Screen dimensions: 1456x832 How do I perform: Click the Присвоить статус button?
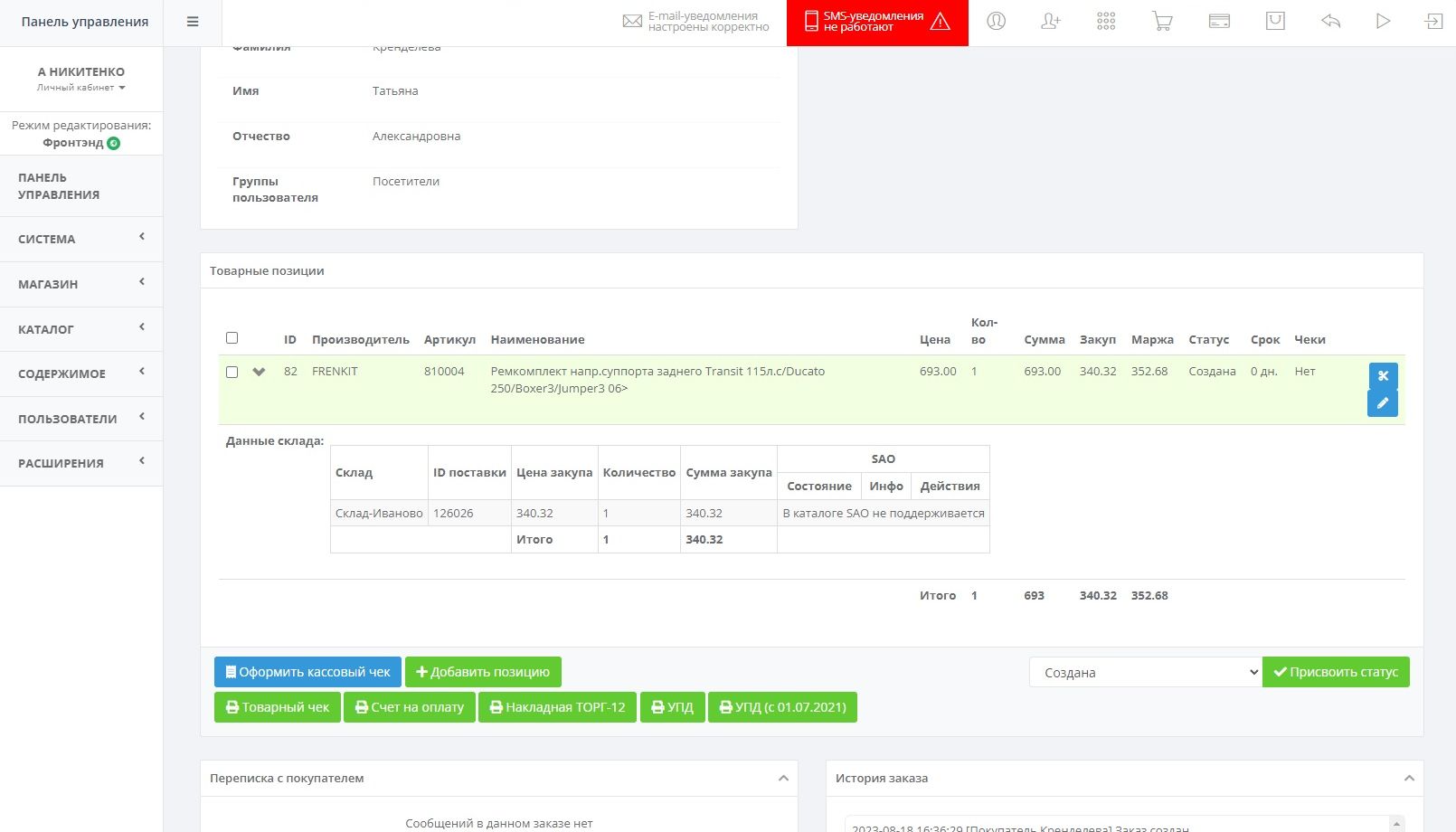click(1336, 672)
